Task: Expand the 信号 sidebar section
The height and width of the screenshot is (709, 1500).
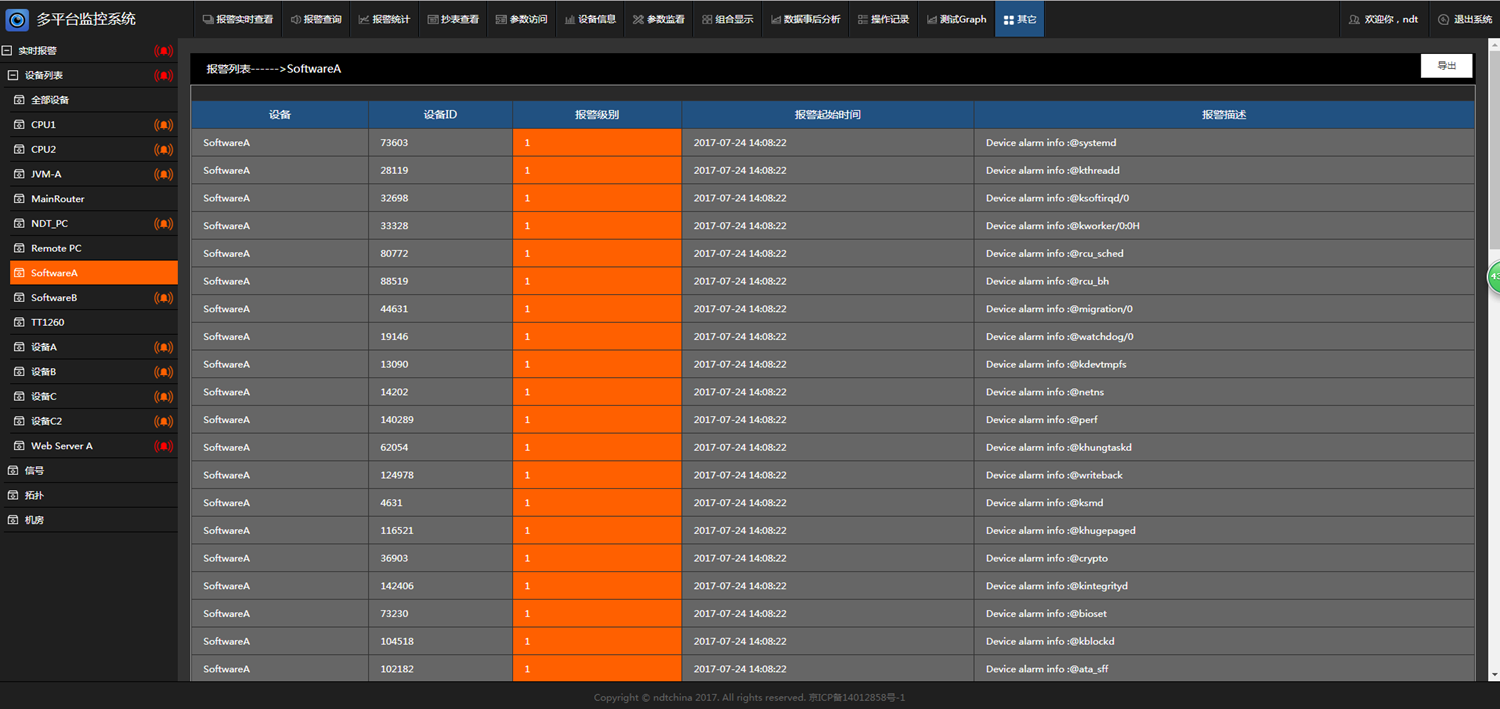Action: click(x=13, y=470)
